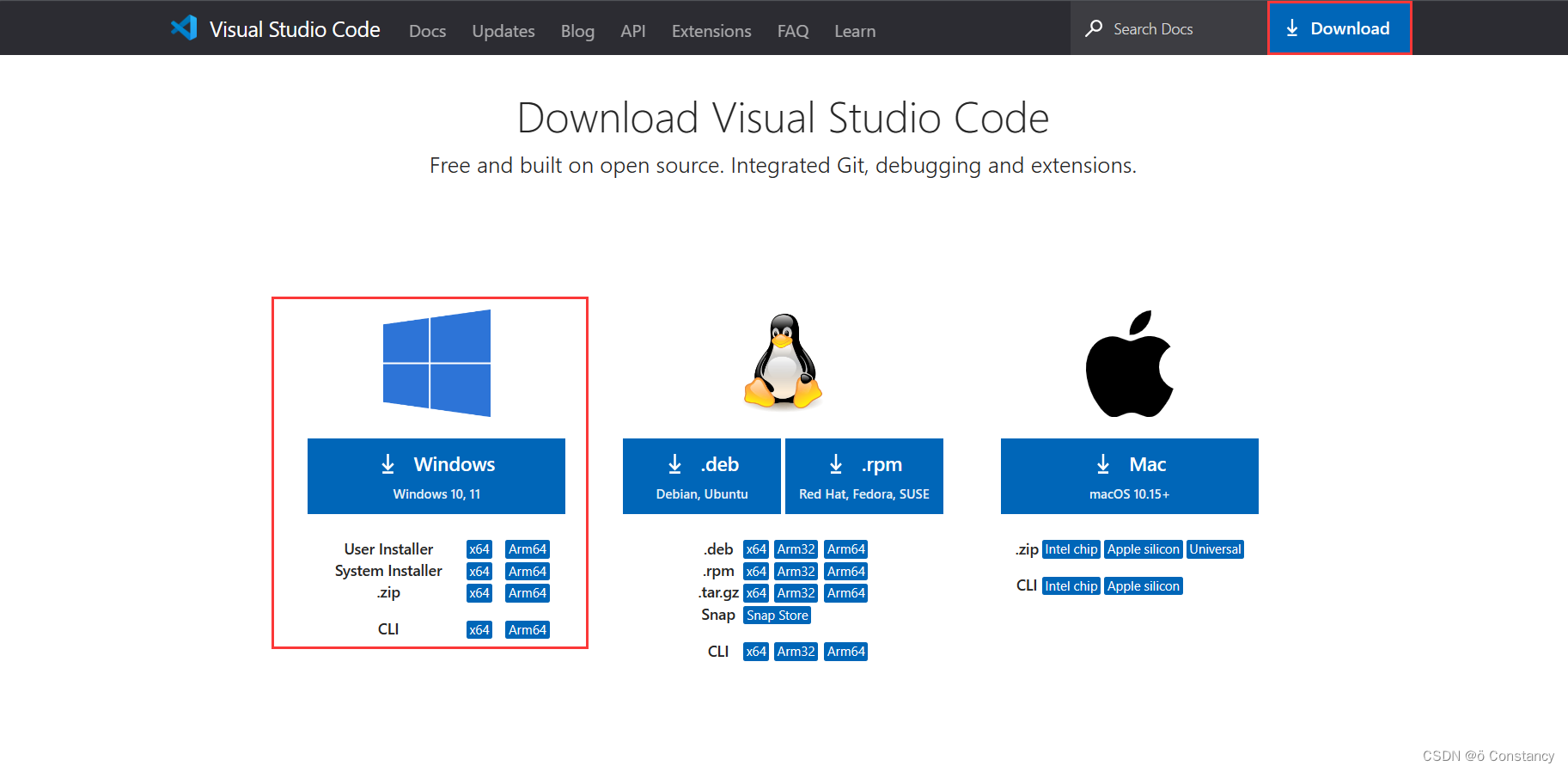Download Mac CLI Intel chip
Viewport: 1568px width, 772px height.
(x=1071, y=586)
